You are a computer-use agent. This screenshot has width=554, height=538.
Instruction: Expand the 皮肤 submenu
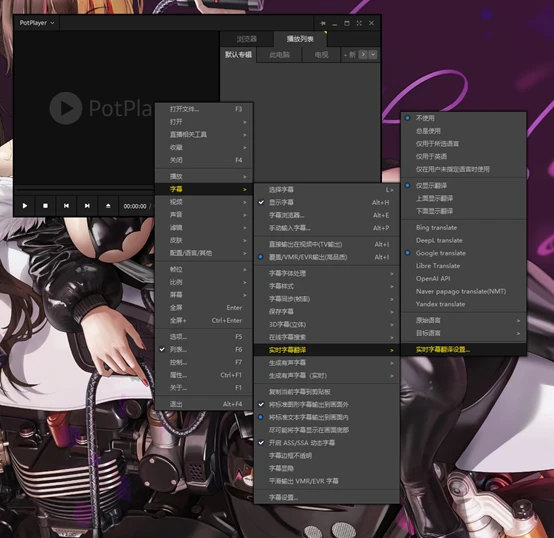point(204,240)
